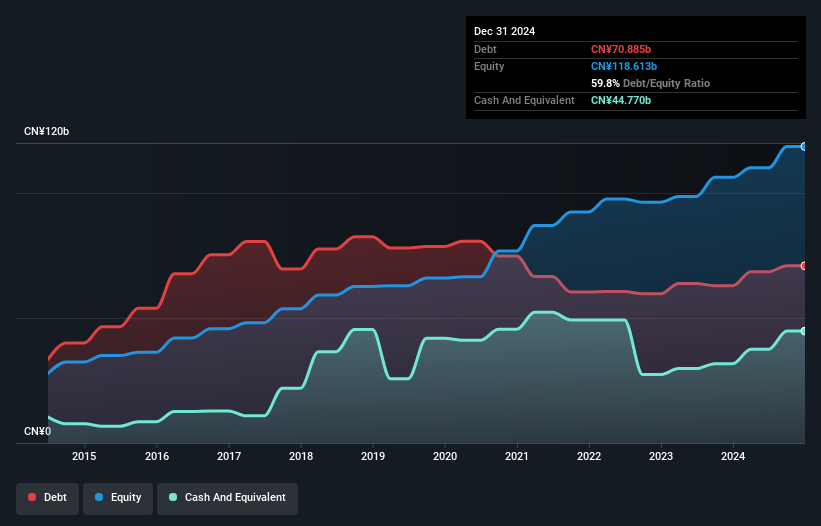The image size is (821, 526).
Task: Click the Debt value CN¥70.885b
Action: point(621,49)
